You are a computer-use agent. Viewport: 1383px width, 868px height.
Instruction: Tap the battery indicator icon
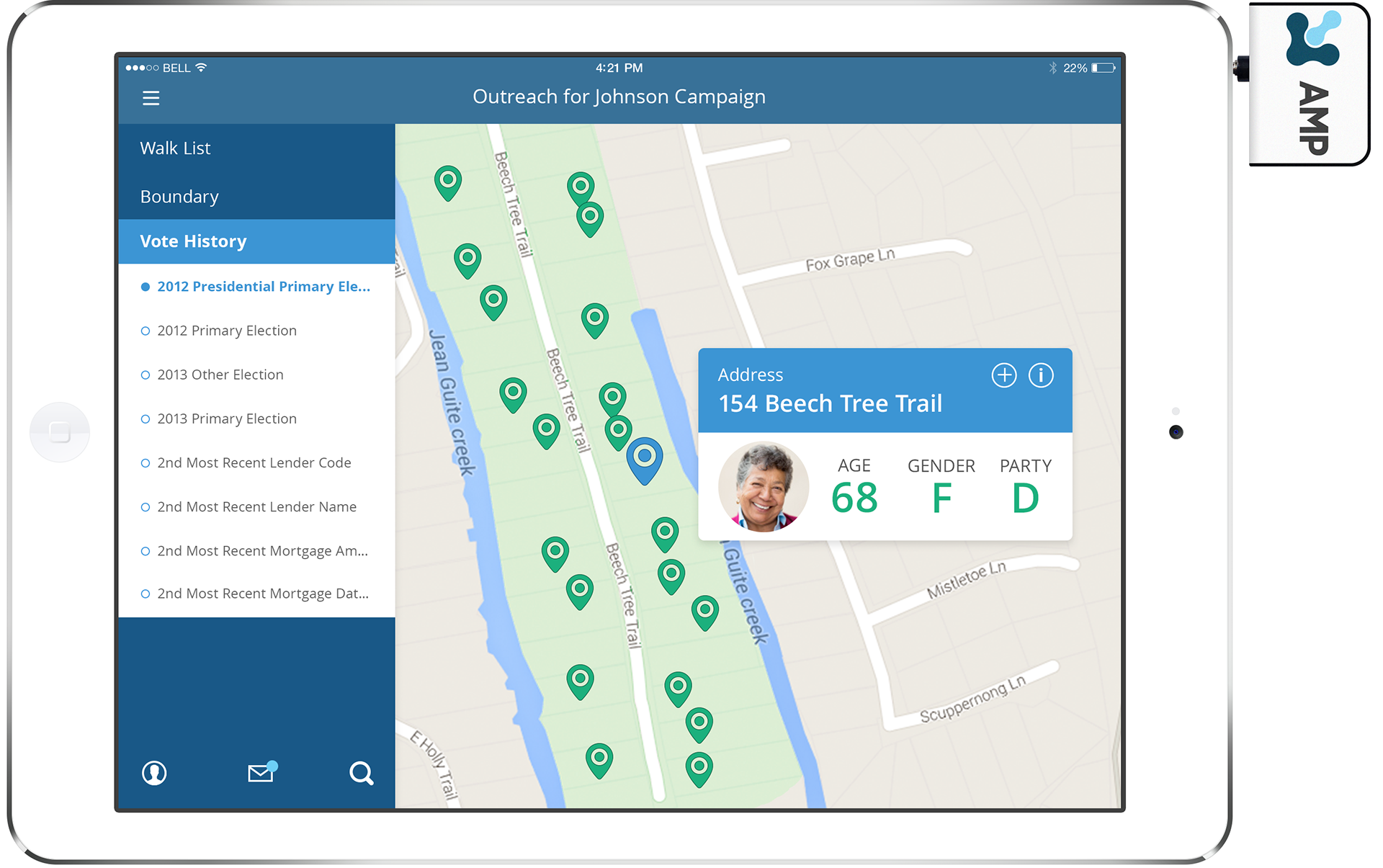[x=1104, y=68]
